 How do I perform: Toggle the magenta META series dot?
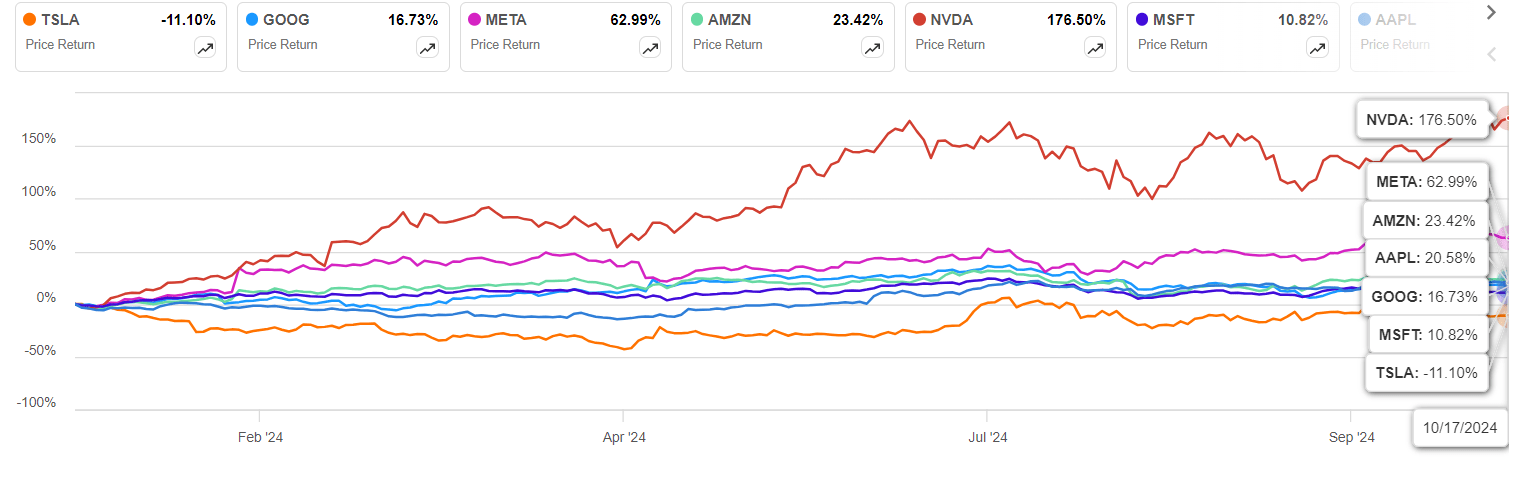point(475,19)
